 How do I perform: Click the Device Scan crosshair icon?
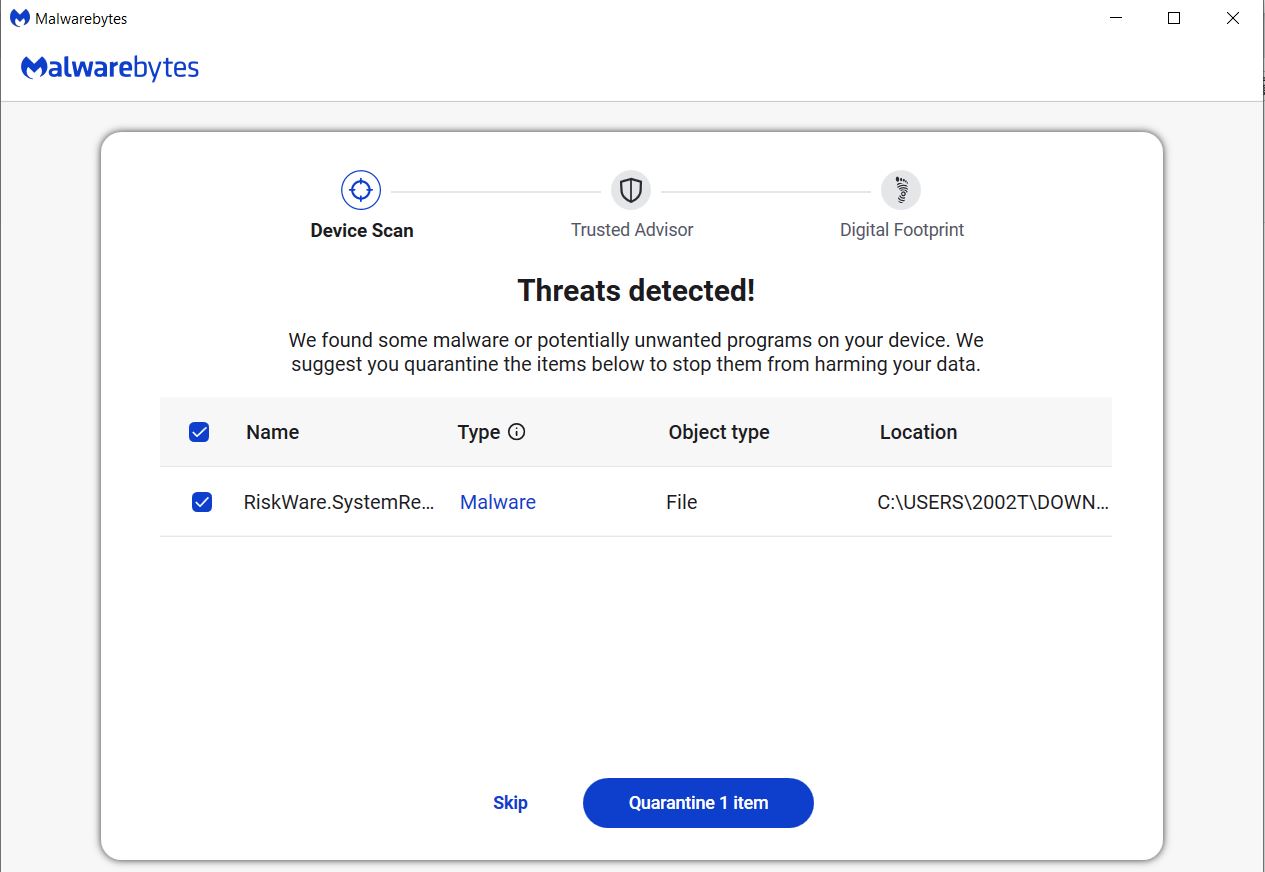point(361,189)
